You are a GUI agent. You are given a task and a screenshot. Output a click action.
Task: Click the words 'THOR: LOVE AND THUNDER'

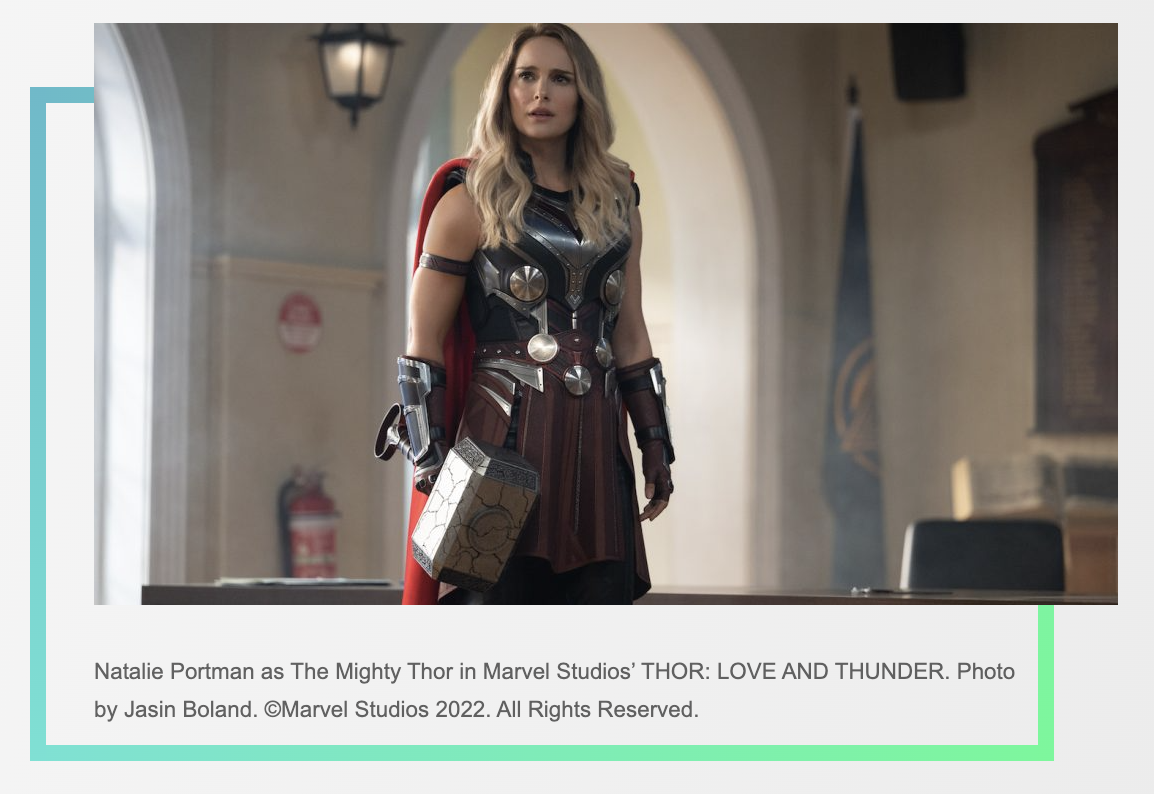[796, 671]
